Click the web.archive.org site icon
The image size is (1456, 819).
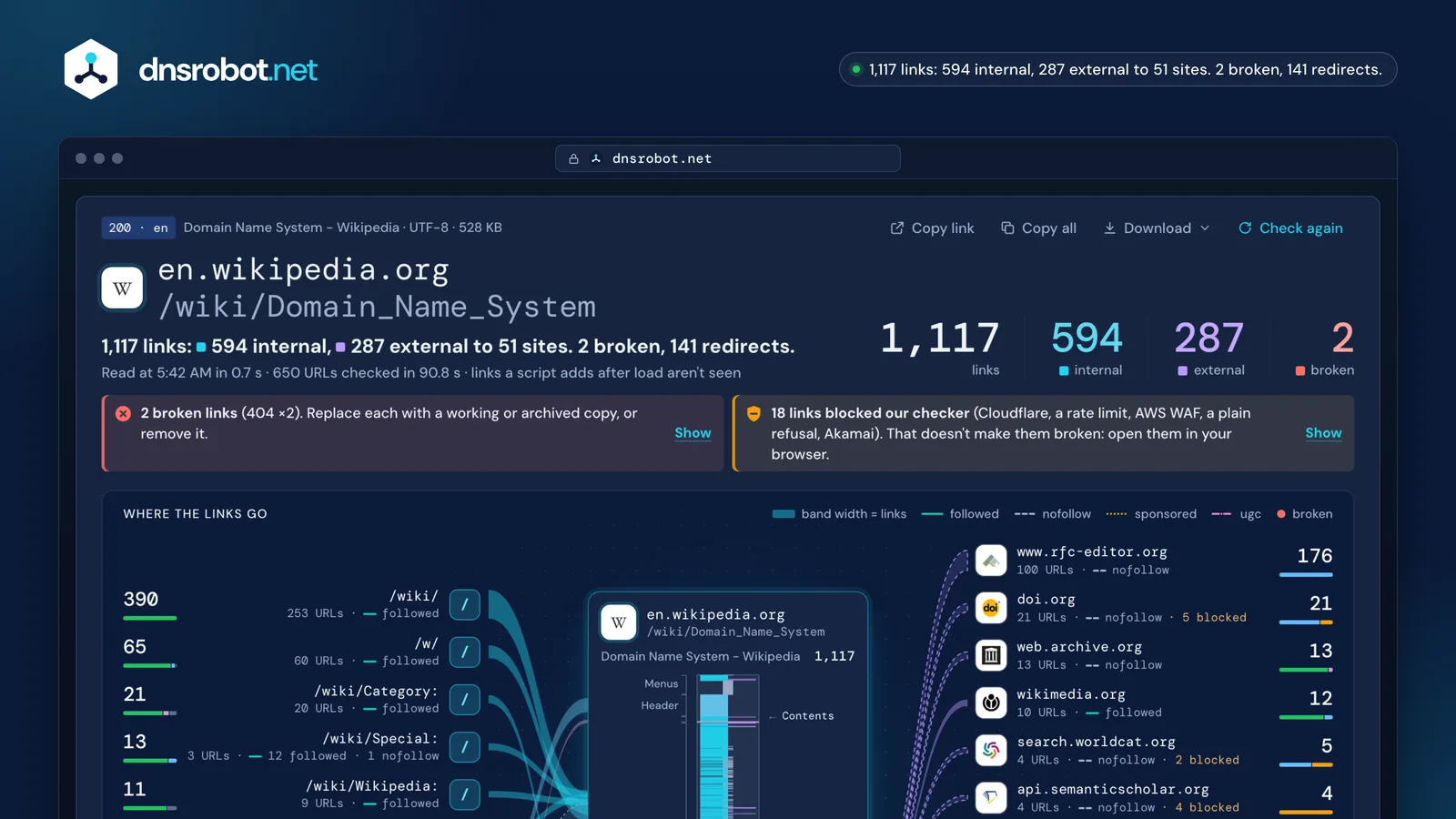click(x=991, y=655)
